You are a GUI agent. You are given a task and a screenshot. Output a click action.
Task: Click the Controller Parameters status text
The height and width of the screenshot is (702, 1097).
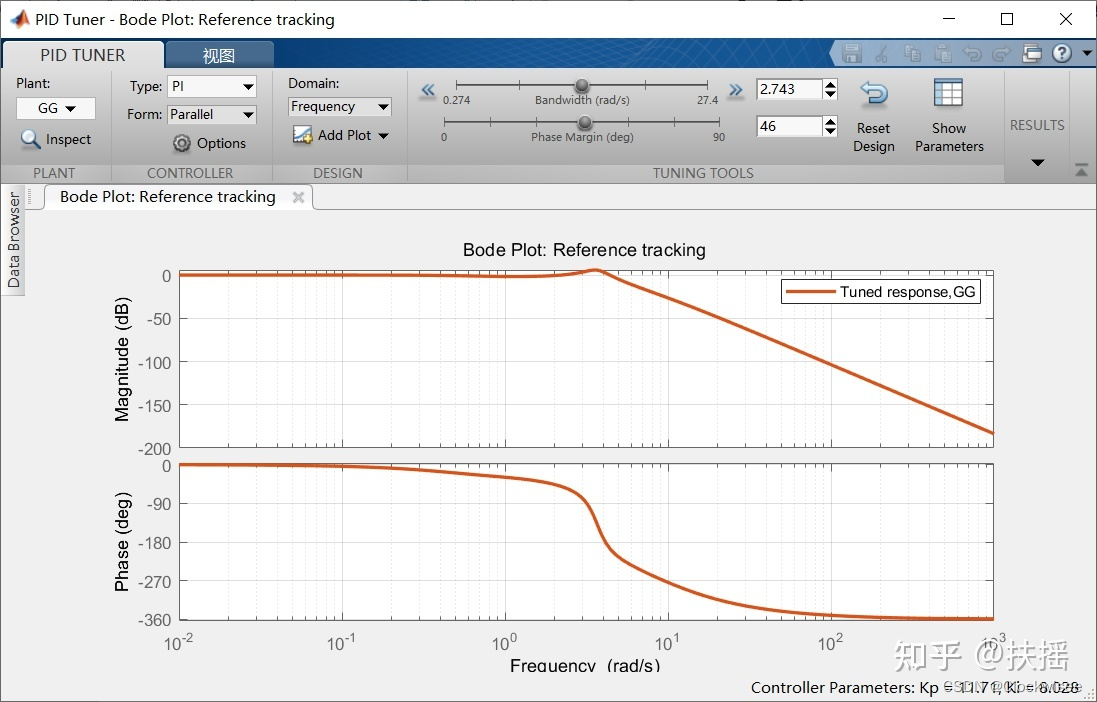[914, 687]
